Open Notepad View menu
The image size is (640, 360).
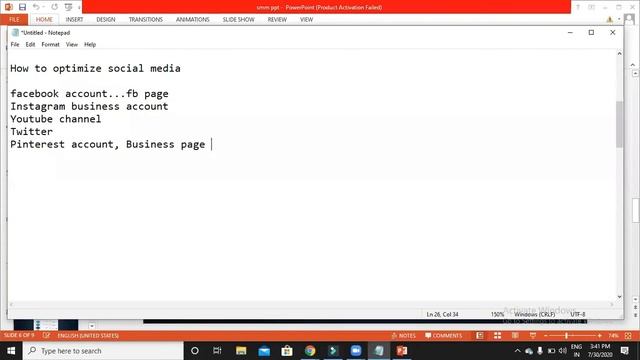72,44
